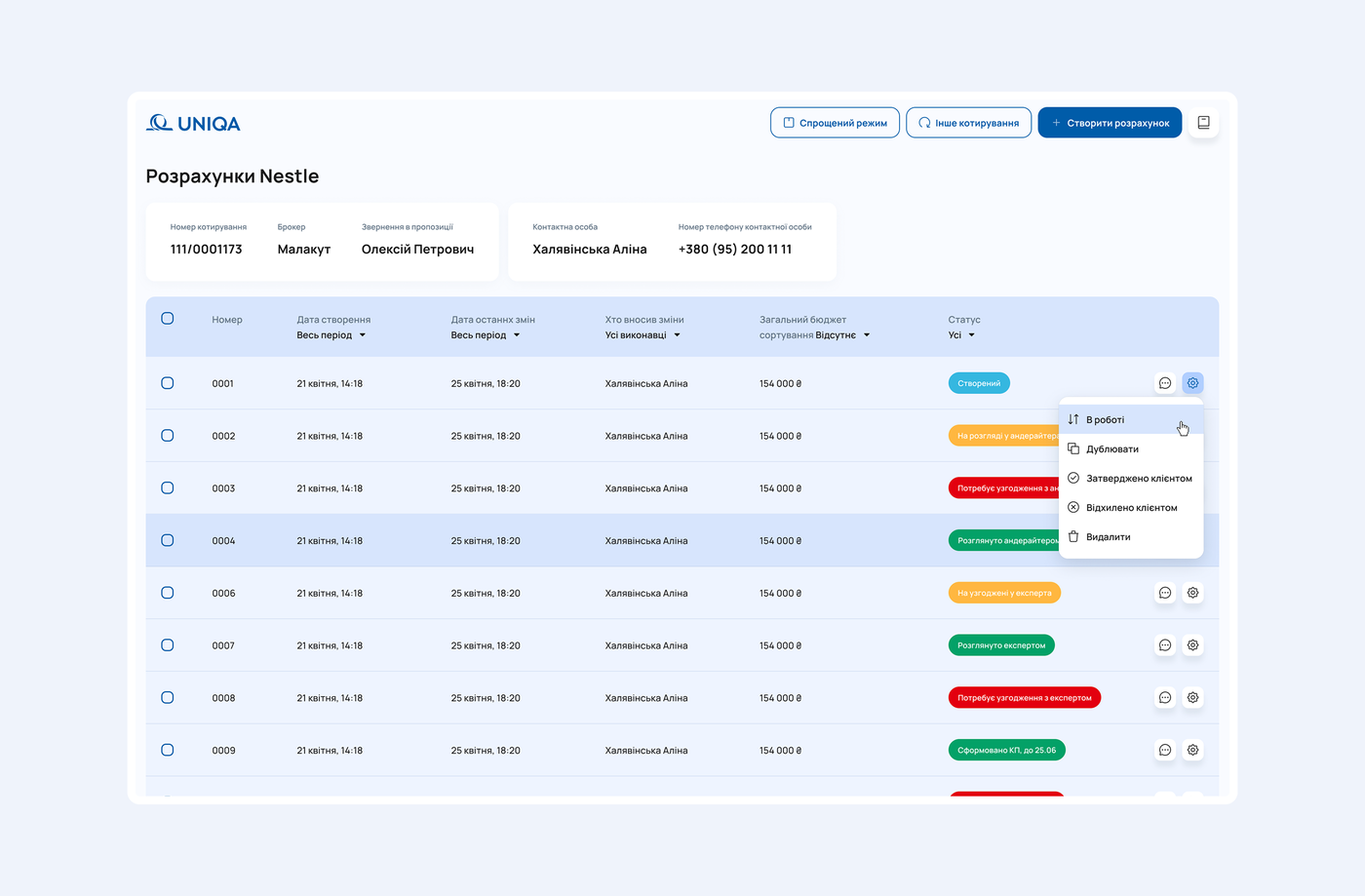Image resolution: width=1365 pixels, height=896 pixels.
Task: Click the green Розглянуто експертом status badge
Action: (x=1000, y=645)
